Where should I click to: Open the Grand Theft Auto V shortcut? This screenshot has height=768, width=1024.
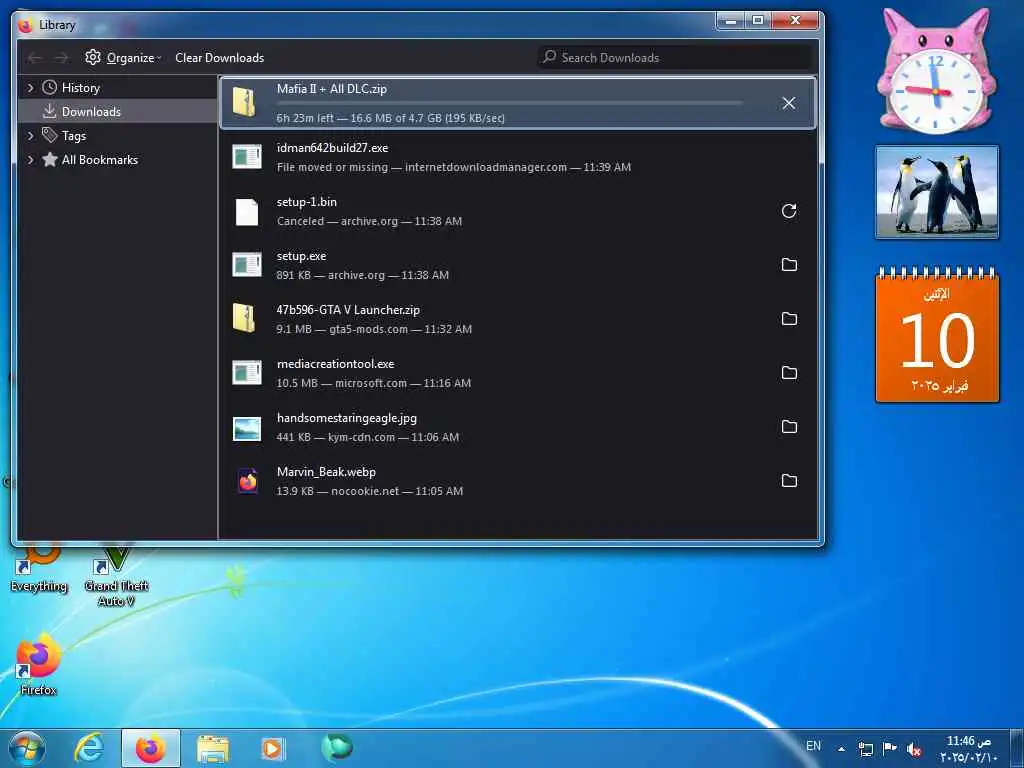tap(116, 575)
